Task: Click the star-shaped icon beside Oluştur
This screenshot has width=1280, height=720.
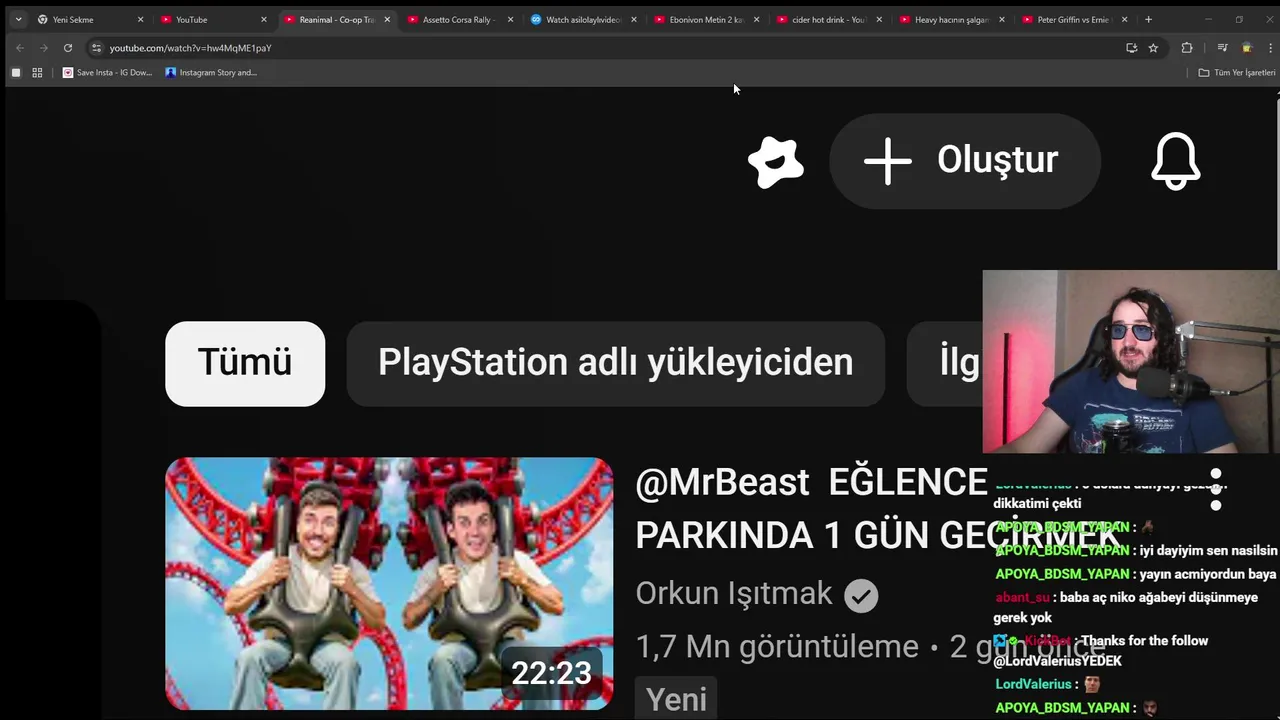Action: coord(776,161)
